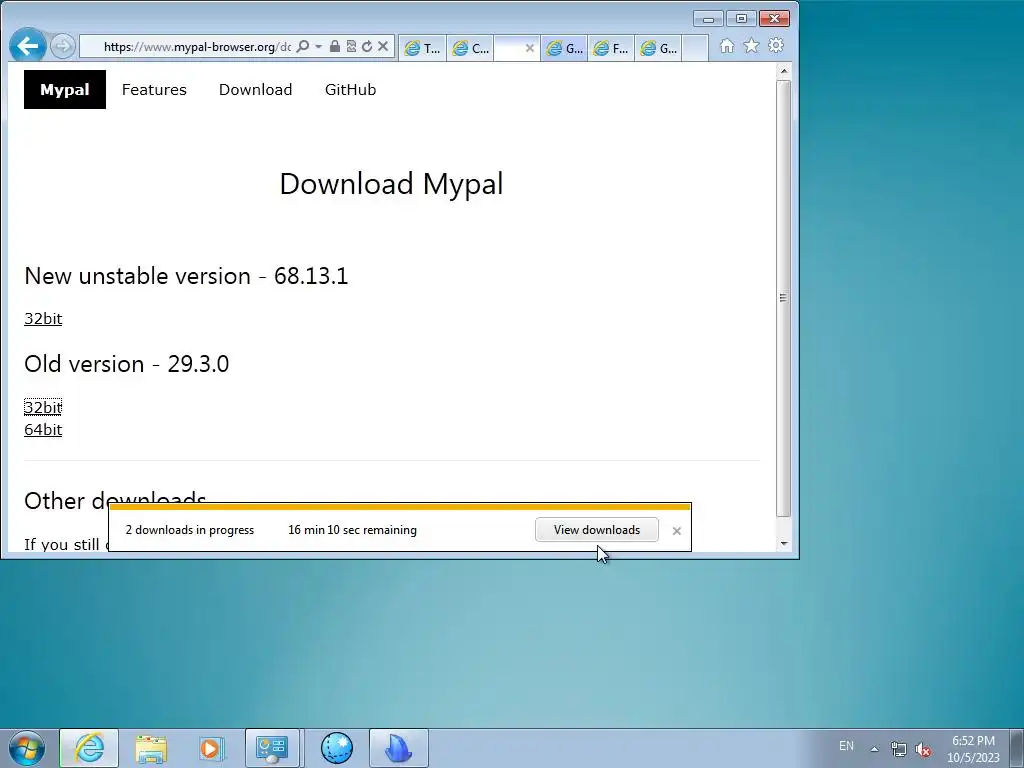Click the EN language indicator

click(x=846, y=746)
